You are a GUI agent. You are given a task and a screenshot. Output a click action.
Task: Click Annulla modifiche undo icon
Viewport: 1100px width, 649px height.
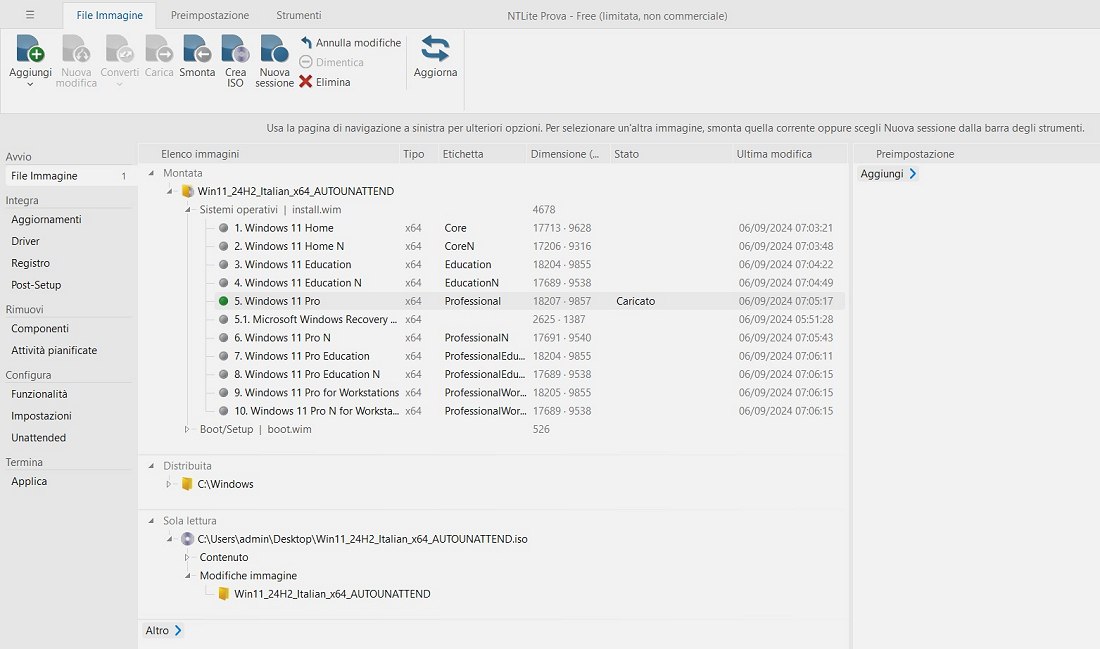click(x=306, y=43)
